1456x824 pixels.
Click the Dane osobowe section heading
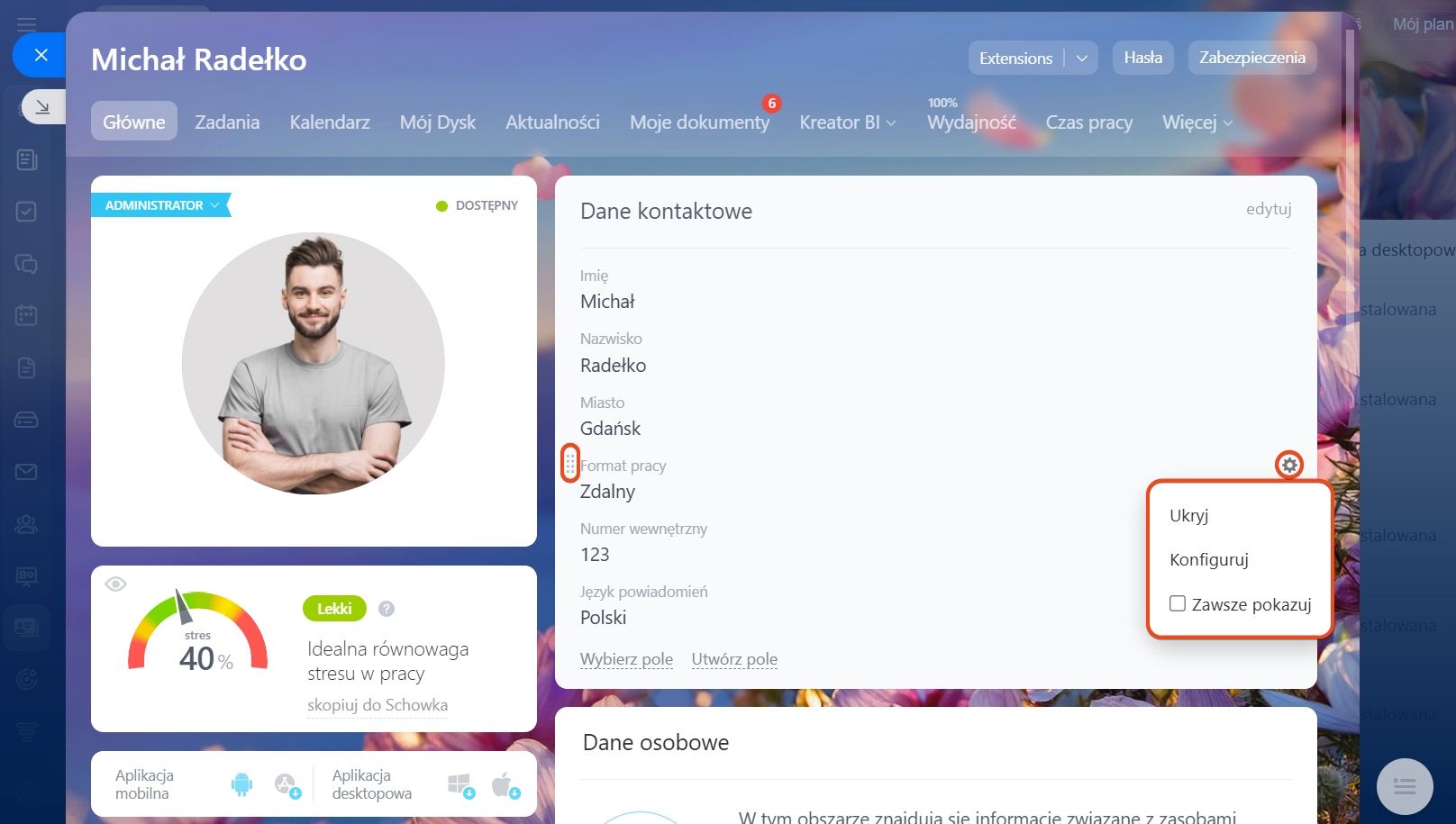coord(656,743)
